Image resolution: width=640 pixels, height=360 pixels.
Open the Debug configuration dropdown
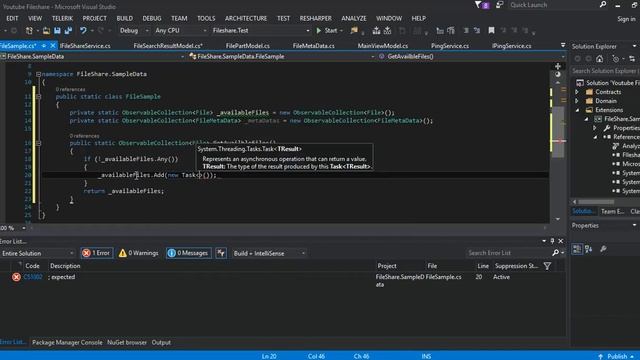coord(133,31)
